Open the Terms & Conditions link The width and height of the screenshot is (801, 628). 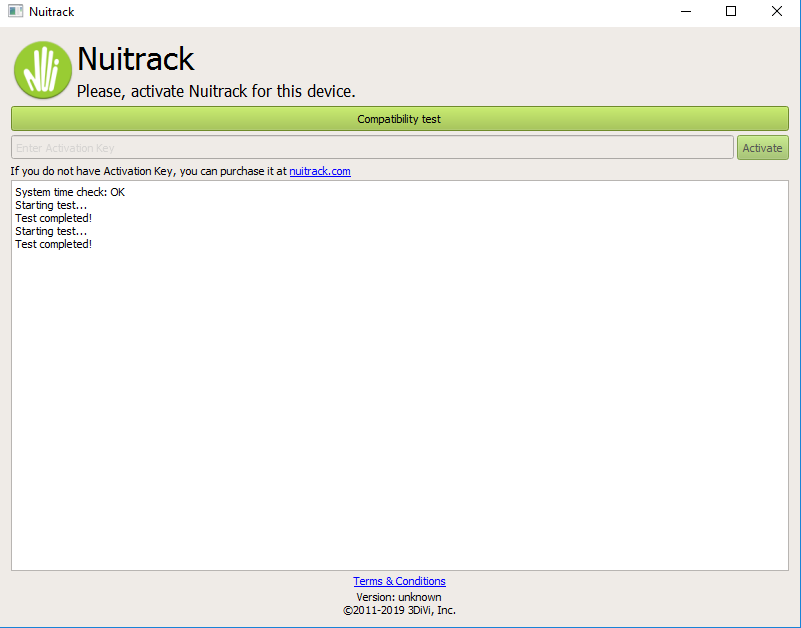pyautogui.click(x=399, y=581)
